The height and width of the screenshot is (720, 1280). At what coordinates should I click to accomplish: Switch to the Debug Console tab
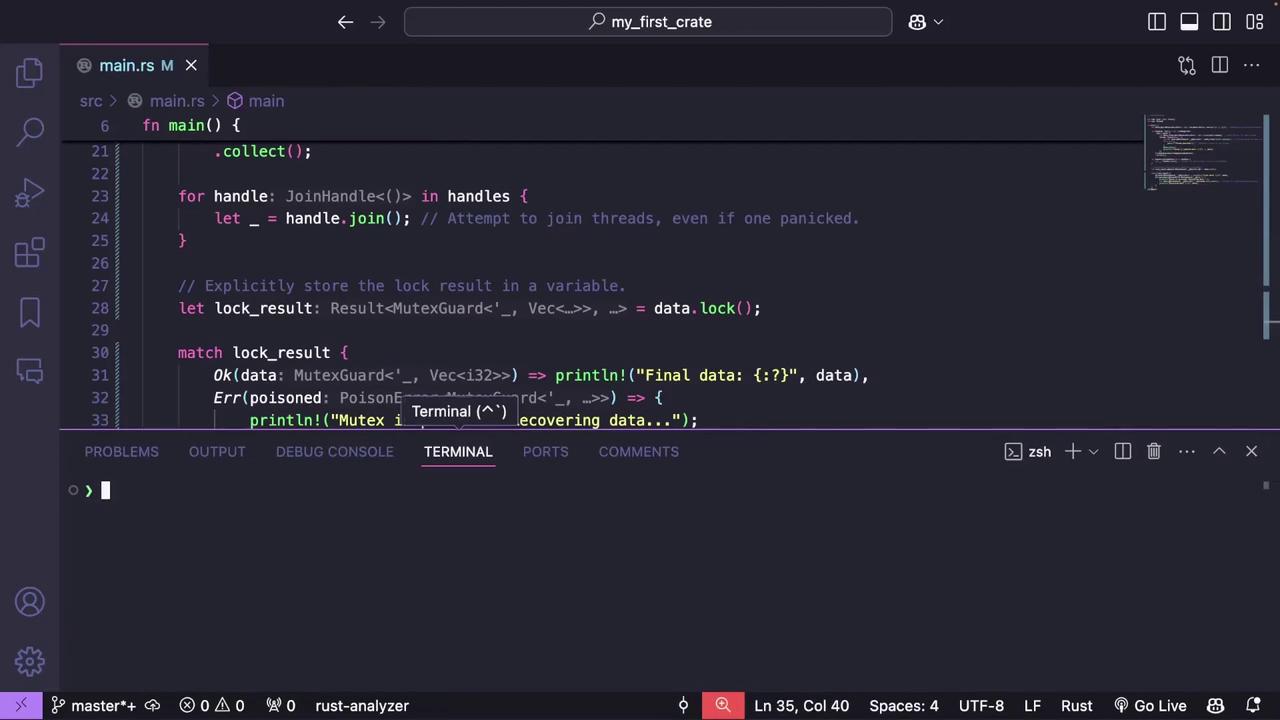tap(334, 452)
